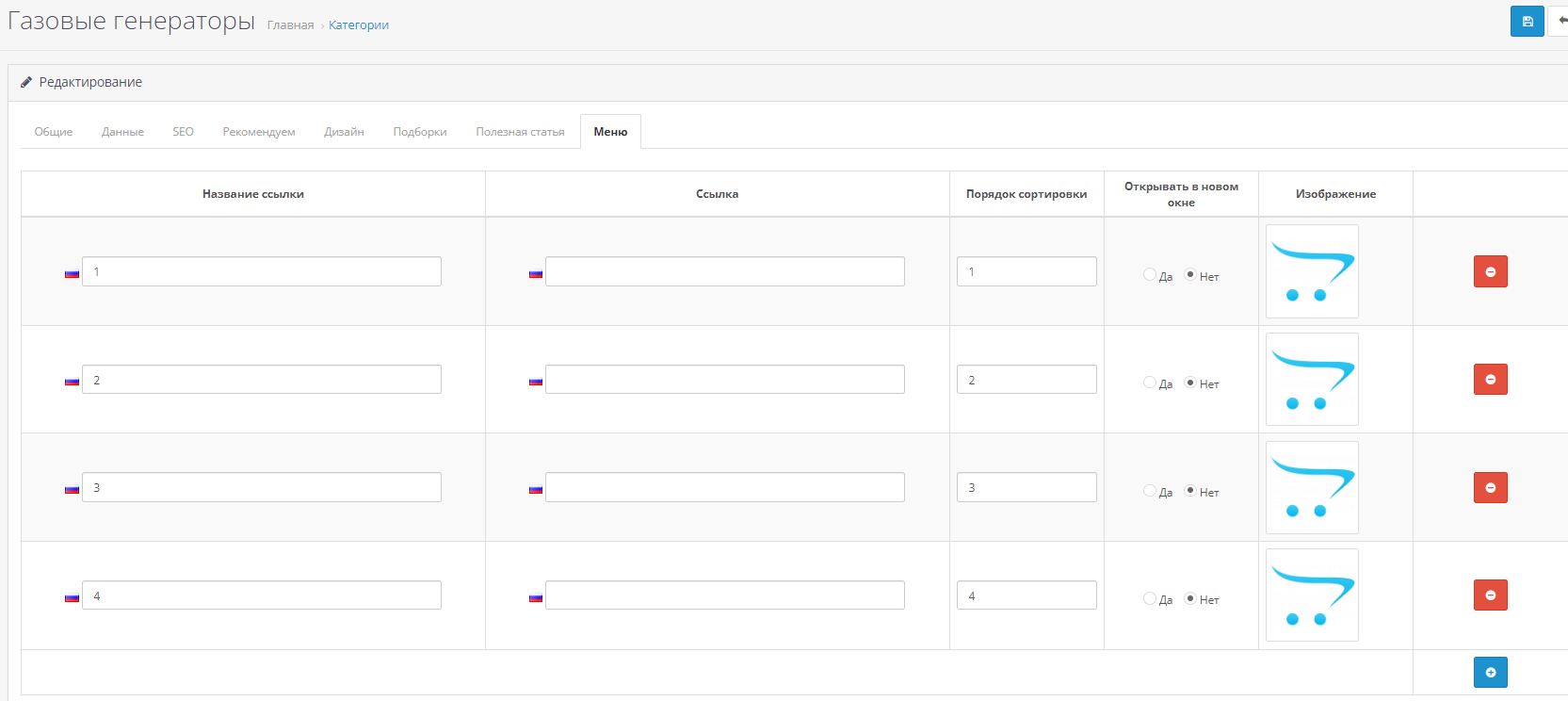Image resolution: width=1568 pixels, height=701 pixels.
Task: Click the sort order field containing 4
Action: (1026, 595)
